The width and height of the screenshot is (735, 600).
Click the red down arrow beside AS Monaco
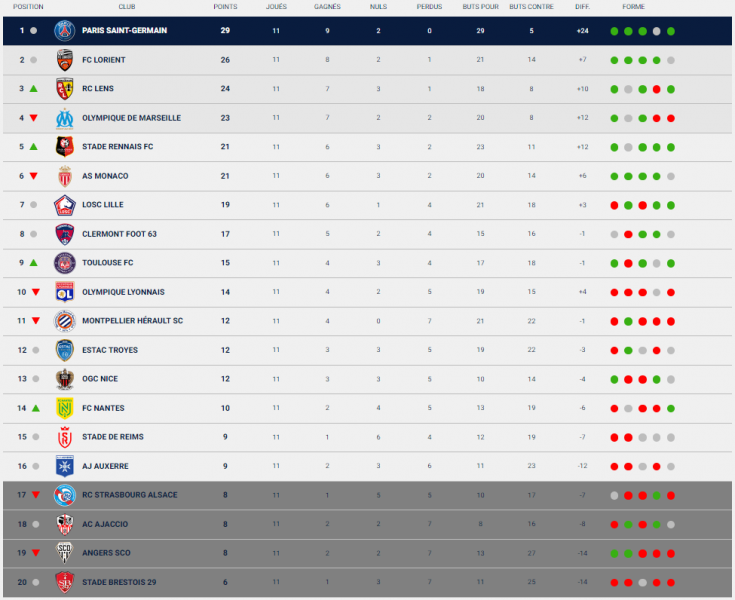pos(34,176)
